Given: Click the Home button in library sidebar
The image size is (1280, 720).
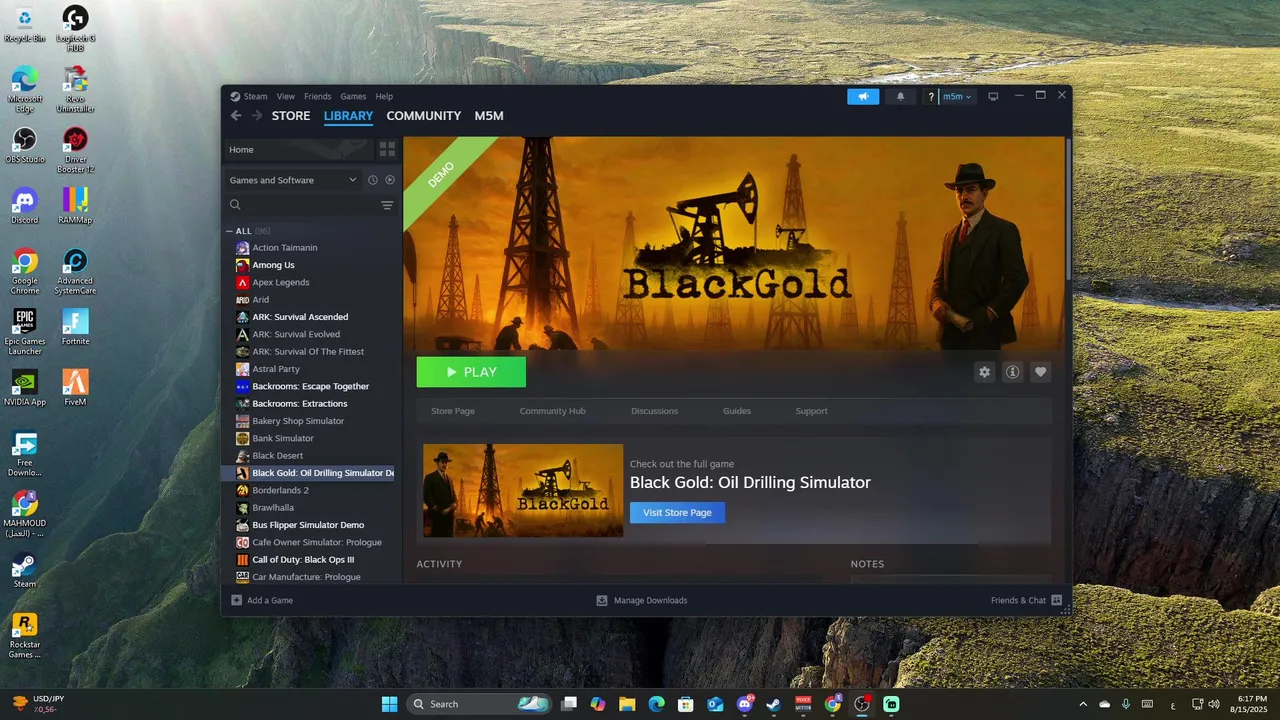Looking at the screenshot, I should pos(298,149).
